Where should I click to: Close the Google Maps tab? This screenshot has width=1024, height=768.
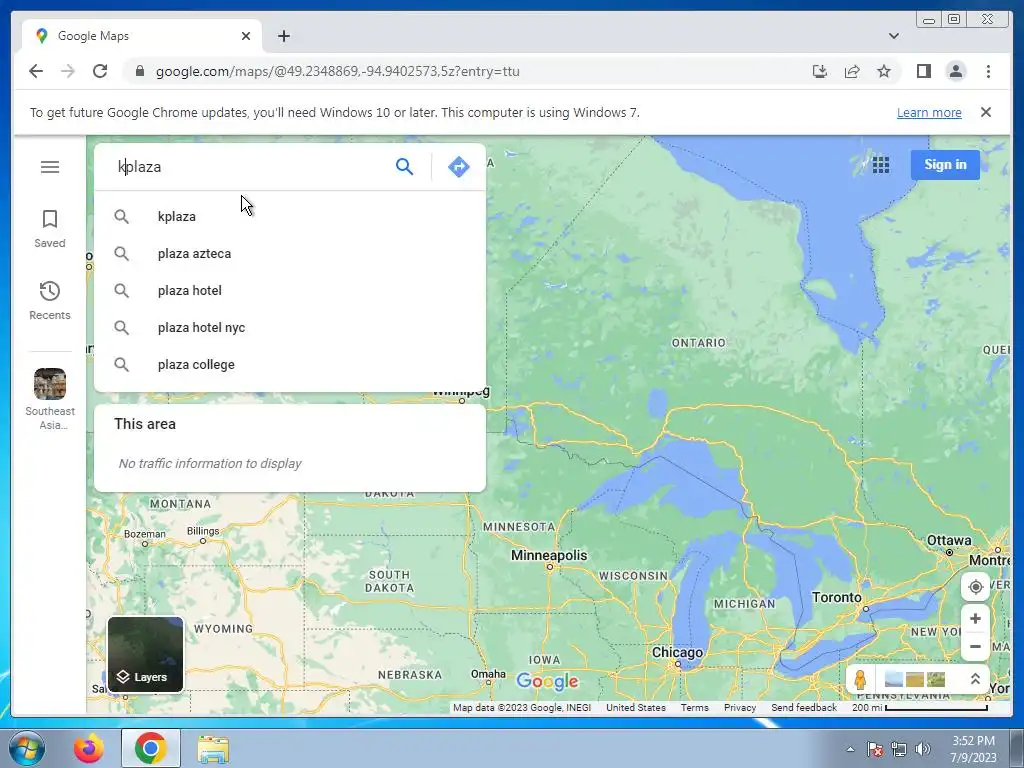click(x=246, y=36)
